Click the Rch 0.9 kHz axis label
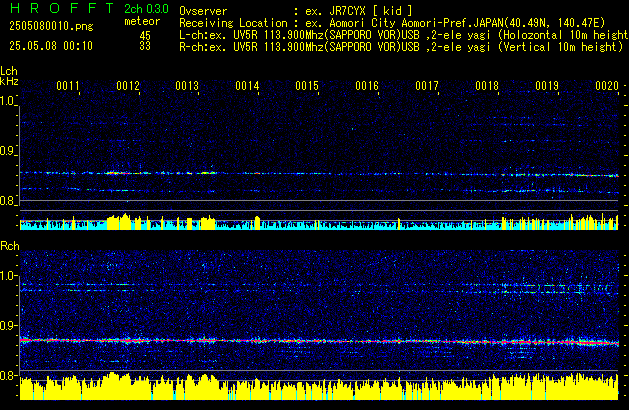Image resolution: width=629 pixels, height=410 pixels. point(8,325)
